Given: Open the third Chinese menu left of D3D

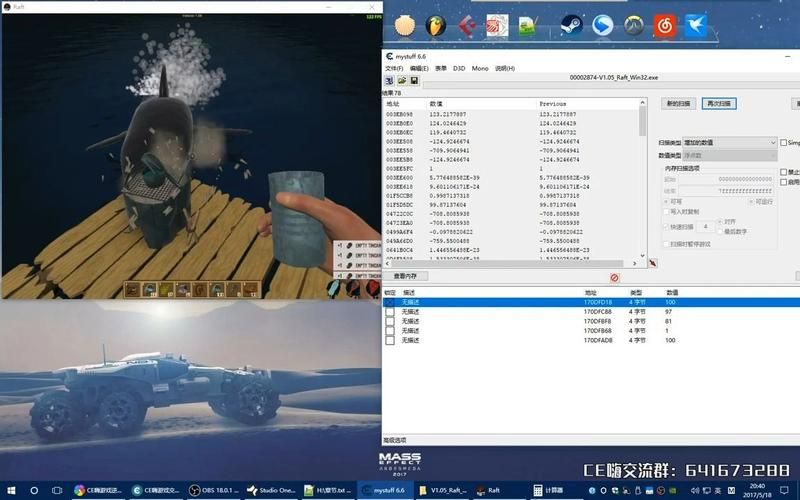Looking at the screenshot, I should [441, 68].
